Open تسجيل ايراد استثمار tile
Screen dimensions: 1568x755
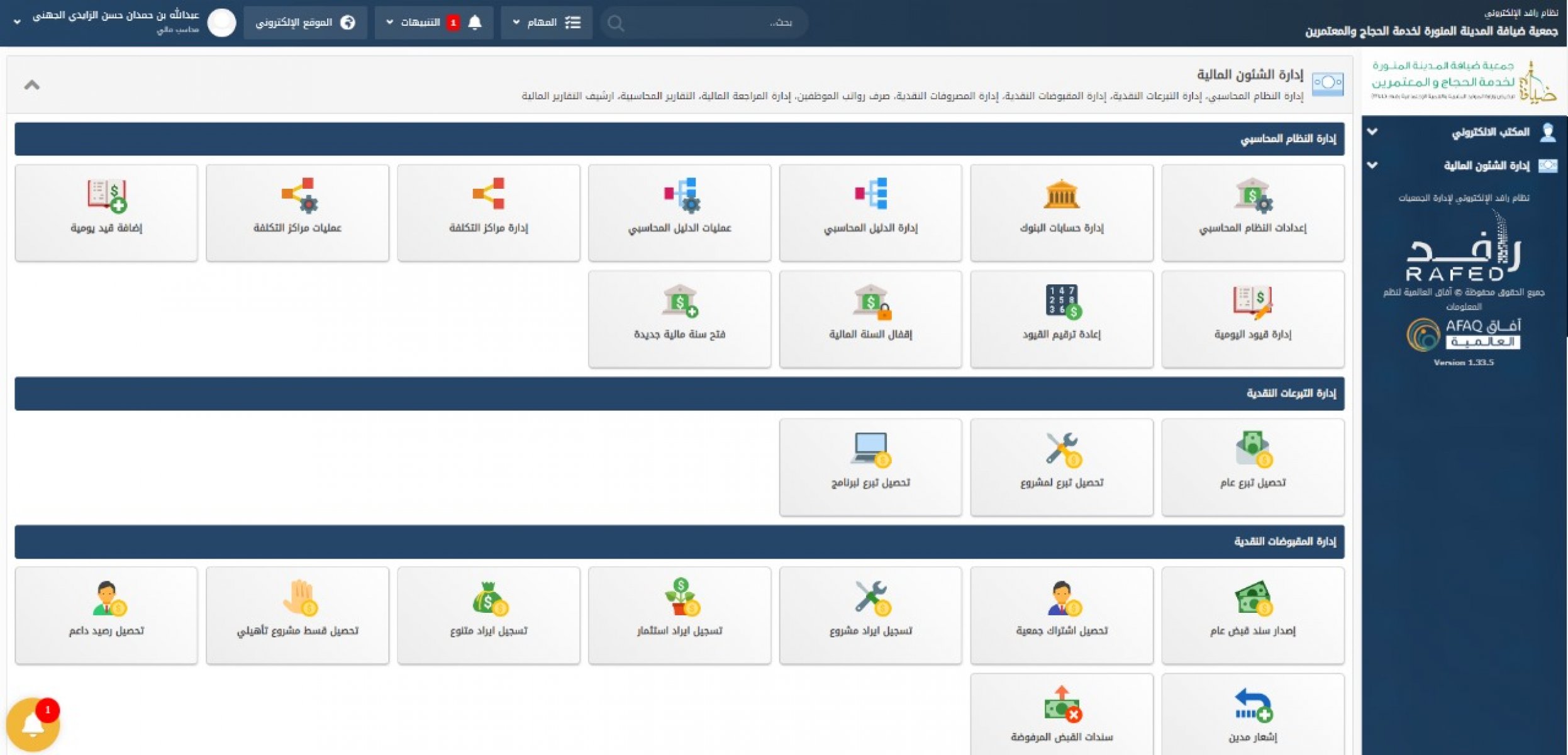coord(679,615)
